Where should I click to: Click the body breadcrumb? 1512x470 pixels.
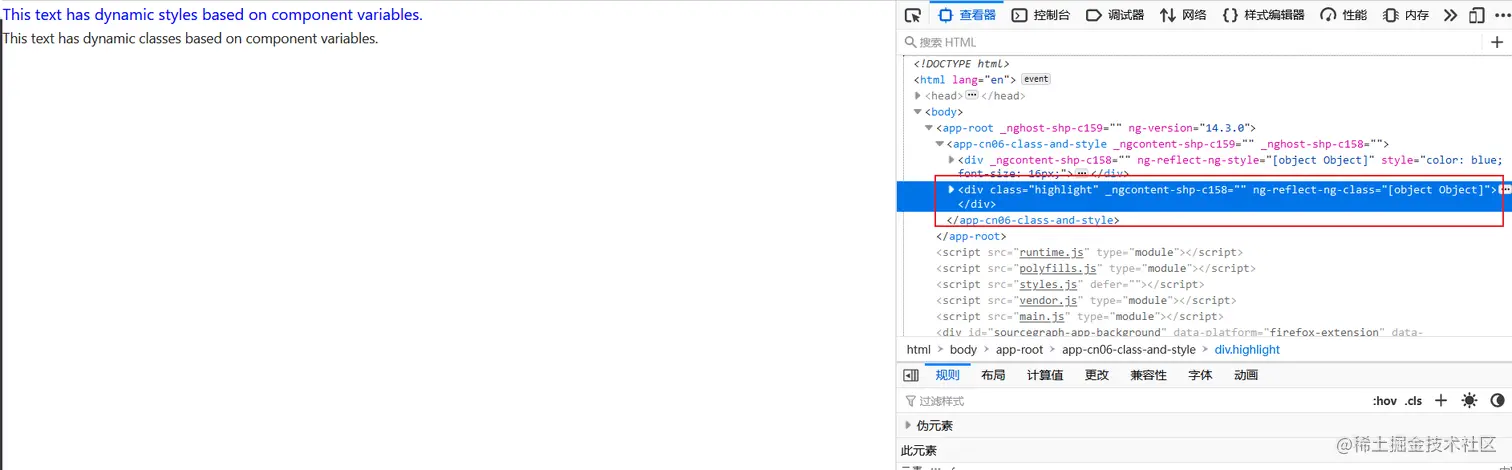pos(963,350)
